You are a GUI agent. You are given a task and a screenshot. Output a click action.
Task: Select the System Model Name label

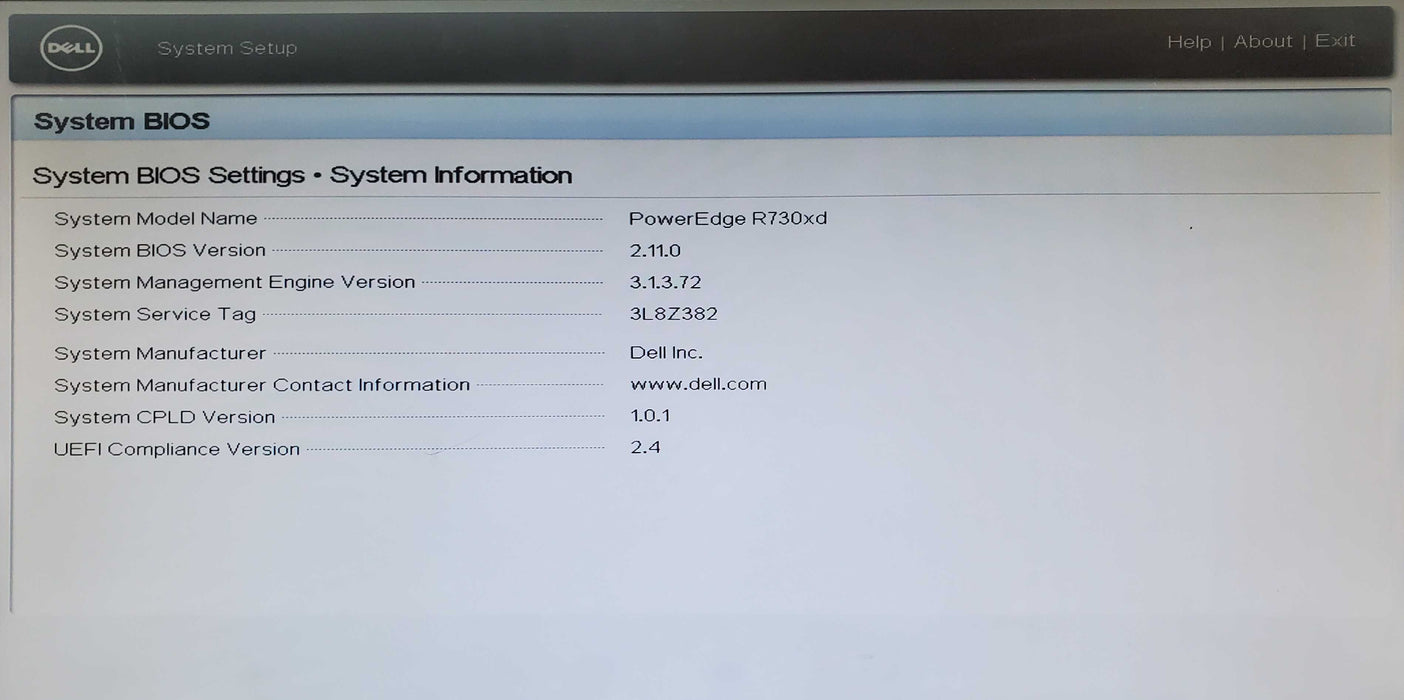(x=156, y=219)
